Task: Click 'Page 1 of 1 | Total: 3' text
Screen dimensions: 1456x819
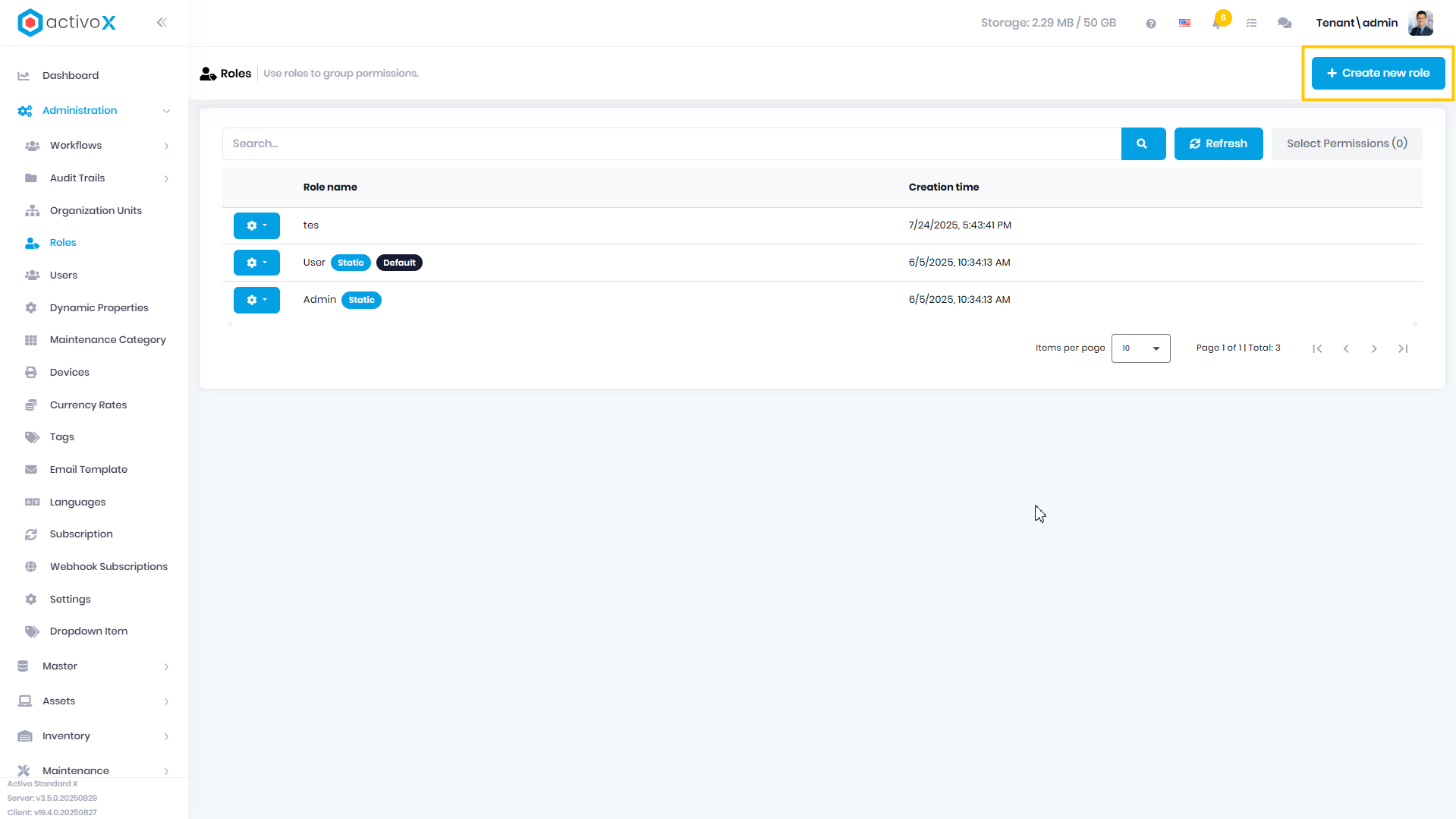Action: click(x=1238, y=348)
